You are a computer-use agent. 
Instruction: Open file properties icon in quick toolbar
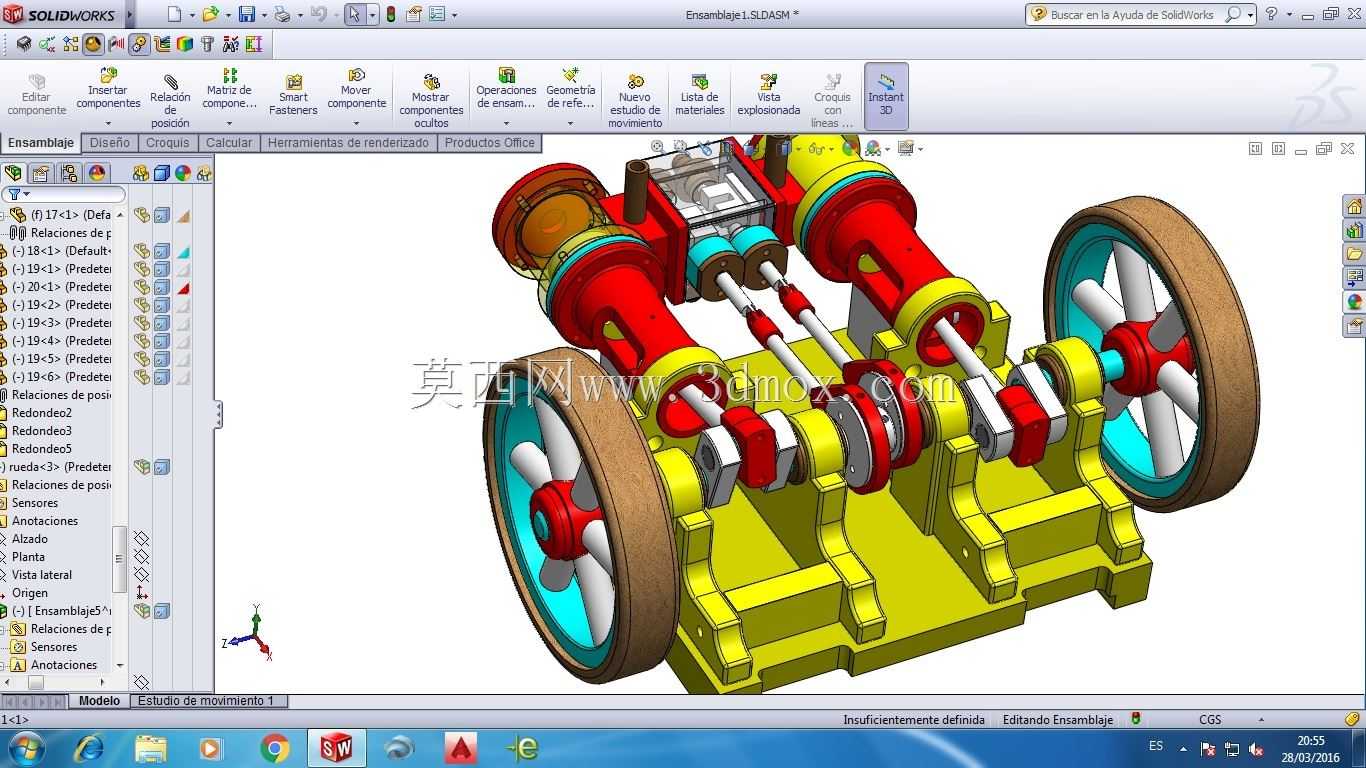[x=413, y=15]
